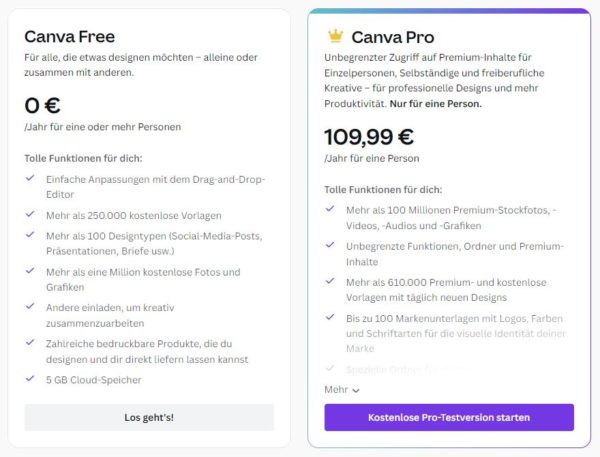Start the Kostenlose Pro-Testversion
This screenshot has width=600, height=457.
tap(448, 417)
